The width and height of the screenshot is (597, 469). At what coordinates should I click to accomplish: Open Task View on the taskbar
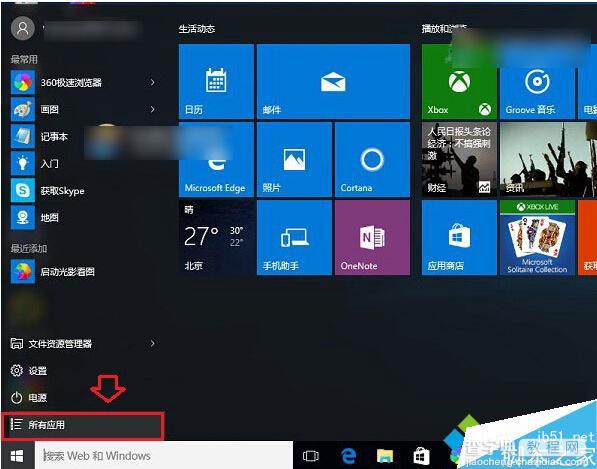click(x=310, y=456)
